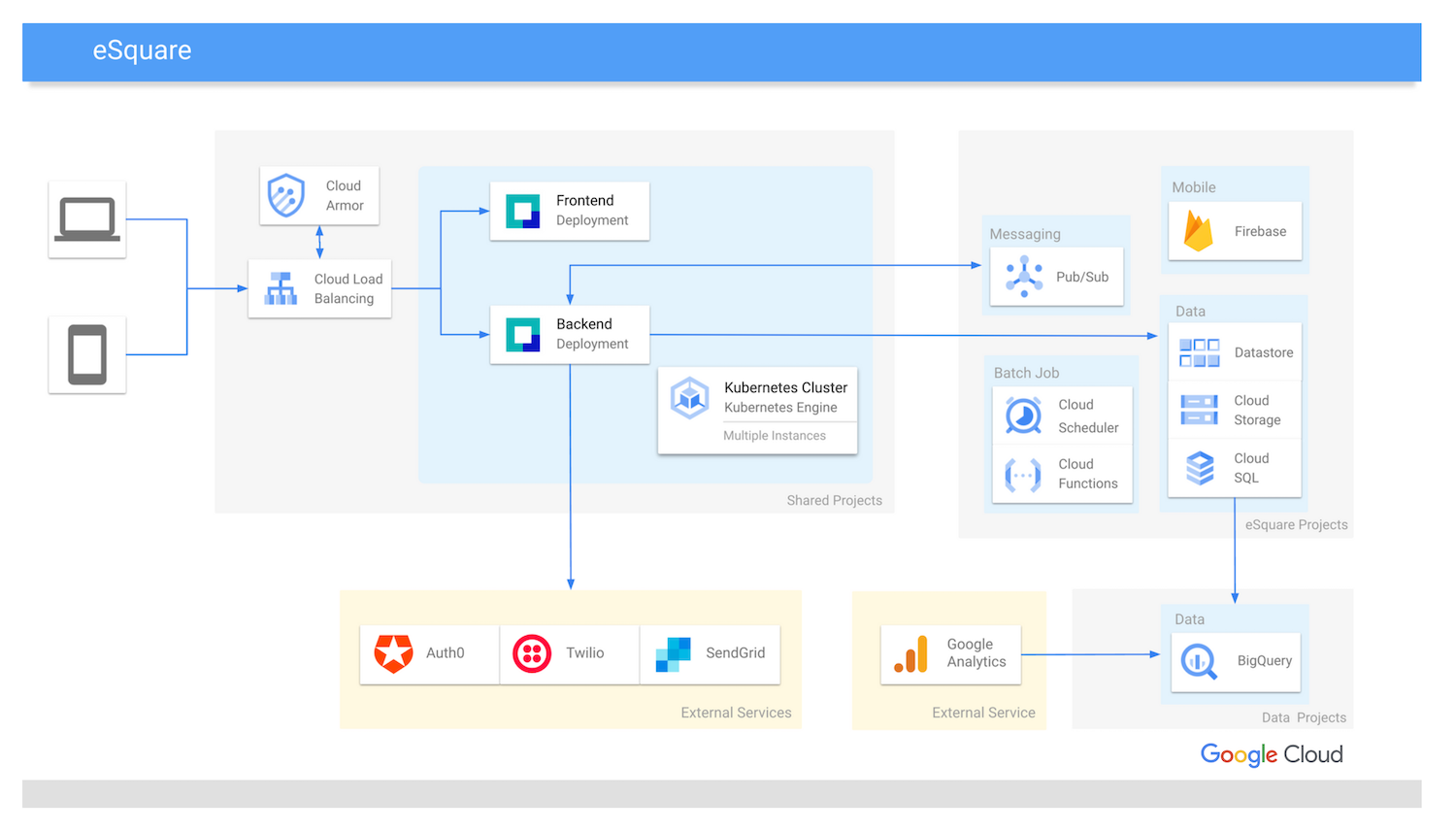Viewport: 1456px width, 831px height.
Task: Click the Twilio red circle icon
Action: [532, 653]
